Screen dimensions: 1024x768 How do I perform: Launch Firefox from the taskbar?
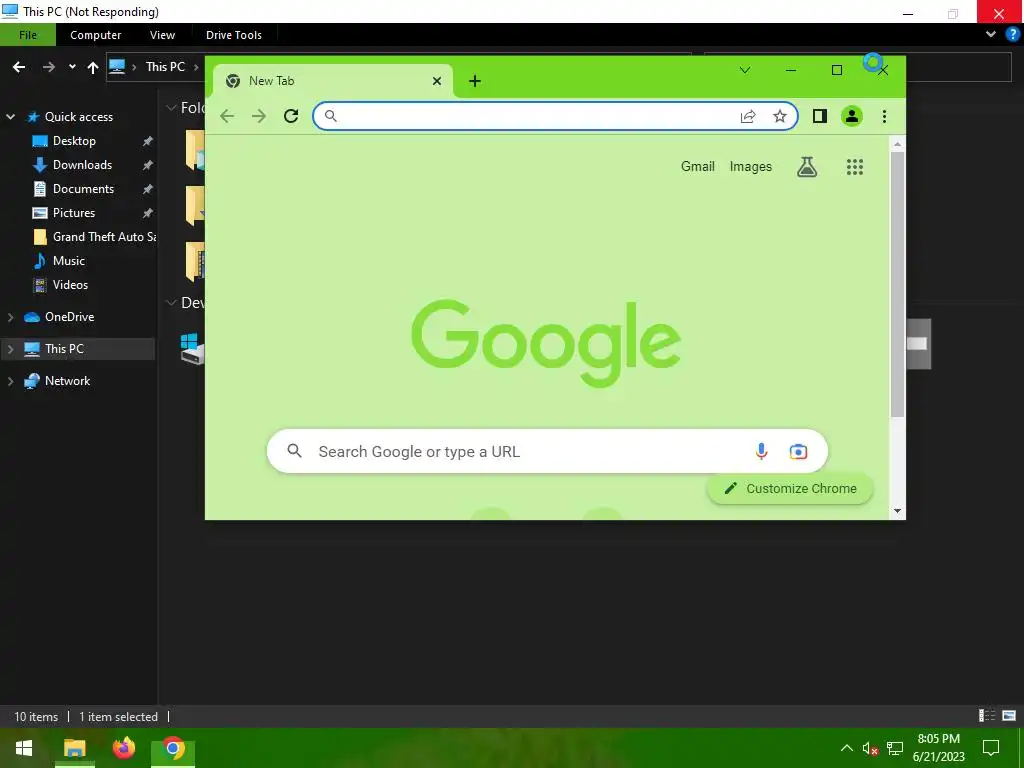pos(123,748)
